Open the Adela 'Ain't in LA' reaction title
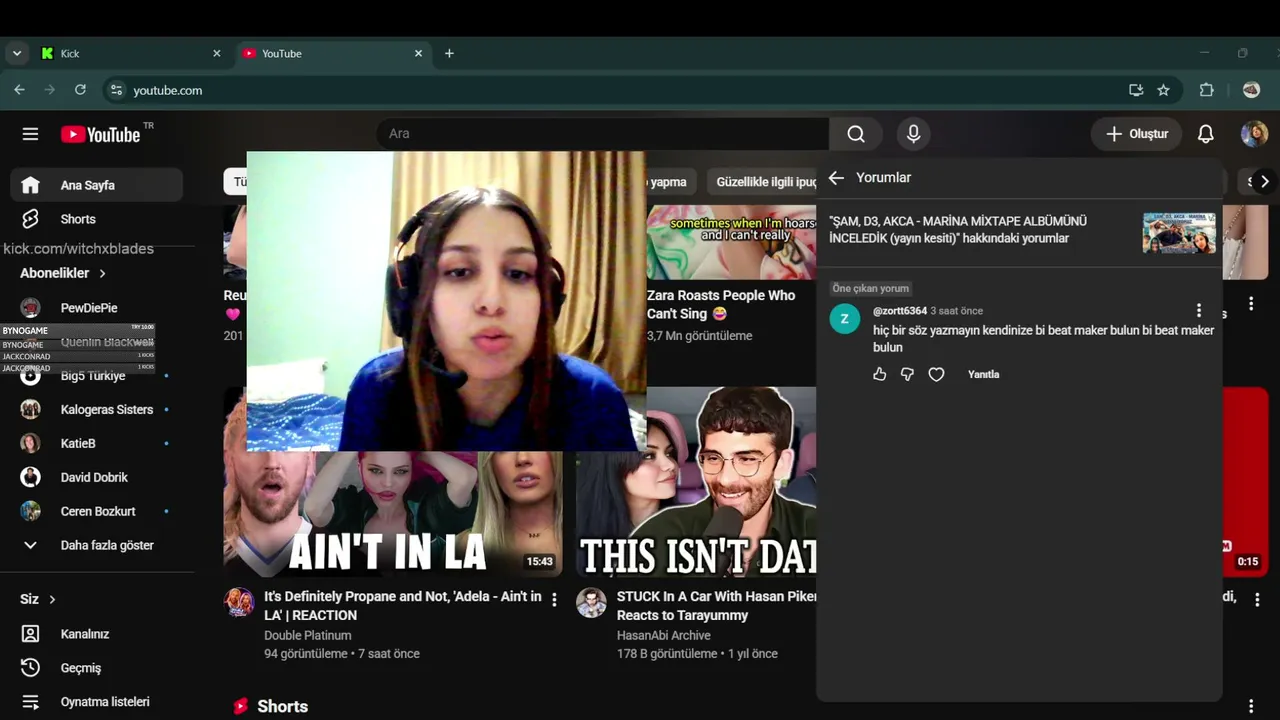 403,606
